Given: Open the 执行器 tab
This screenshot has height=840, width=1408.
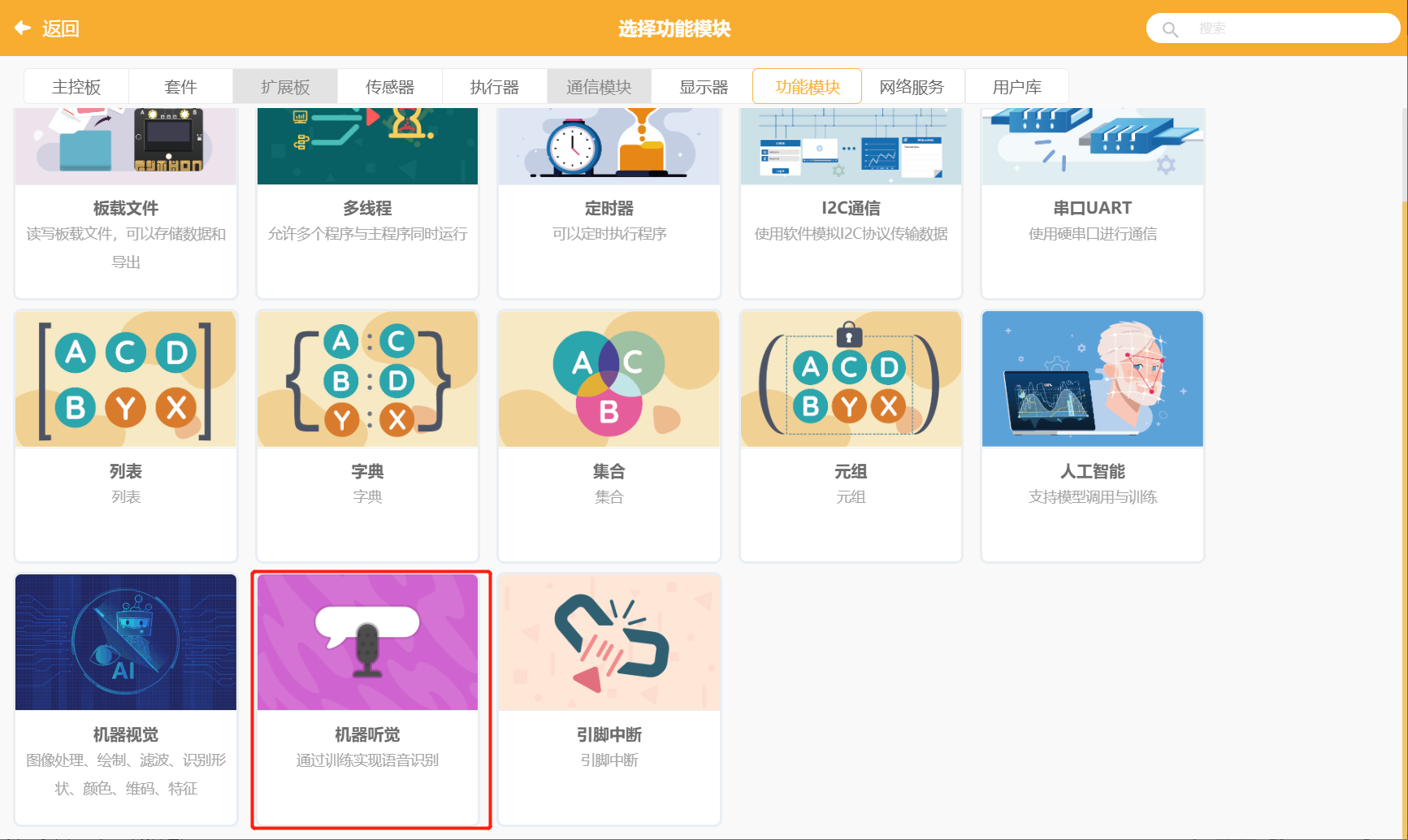Looking at the screenshot, I should [494, 87].
